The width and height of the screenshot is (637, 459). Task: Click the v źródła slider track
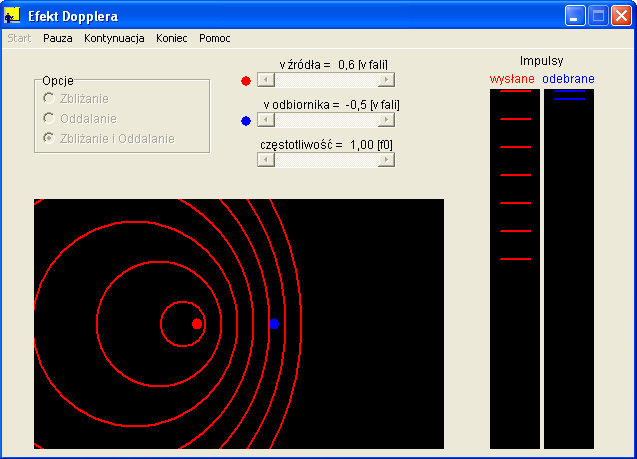[325, 80]
